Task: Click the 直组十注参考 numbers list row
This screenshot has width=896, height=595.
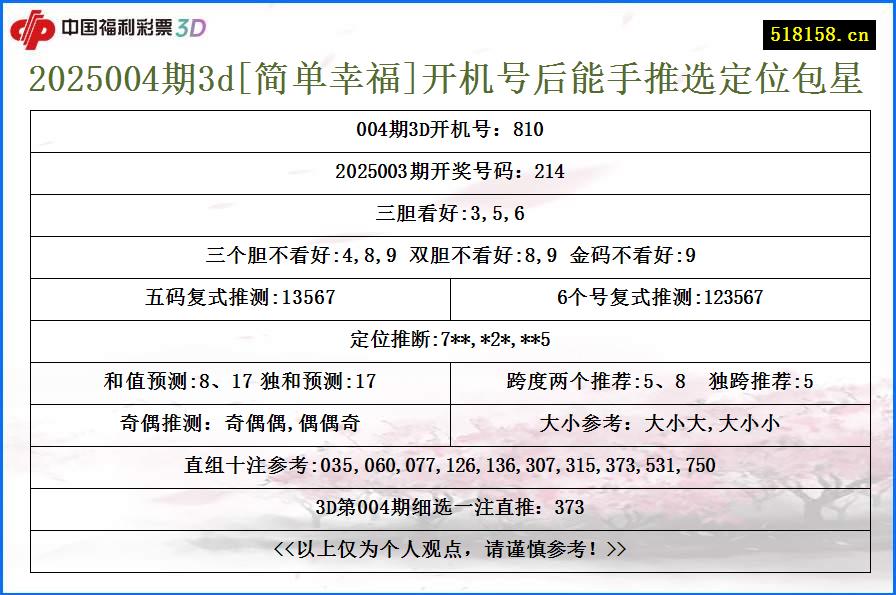Action: point(448,463)
